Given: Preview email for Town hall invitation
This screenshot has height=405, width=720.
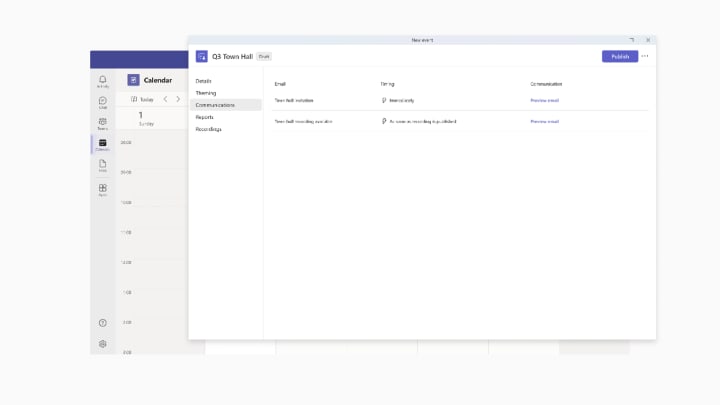Looking at the screenshot, I should tap(545, 100).
